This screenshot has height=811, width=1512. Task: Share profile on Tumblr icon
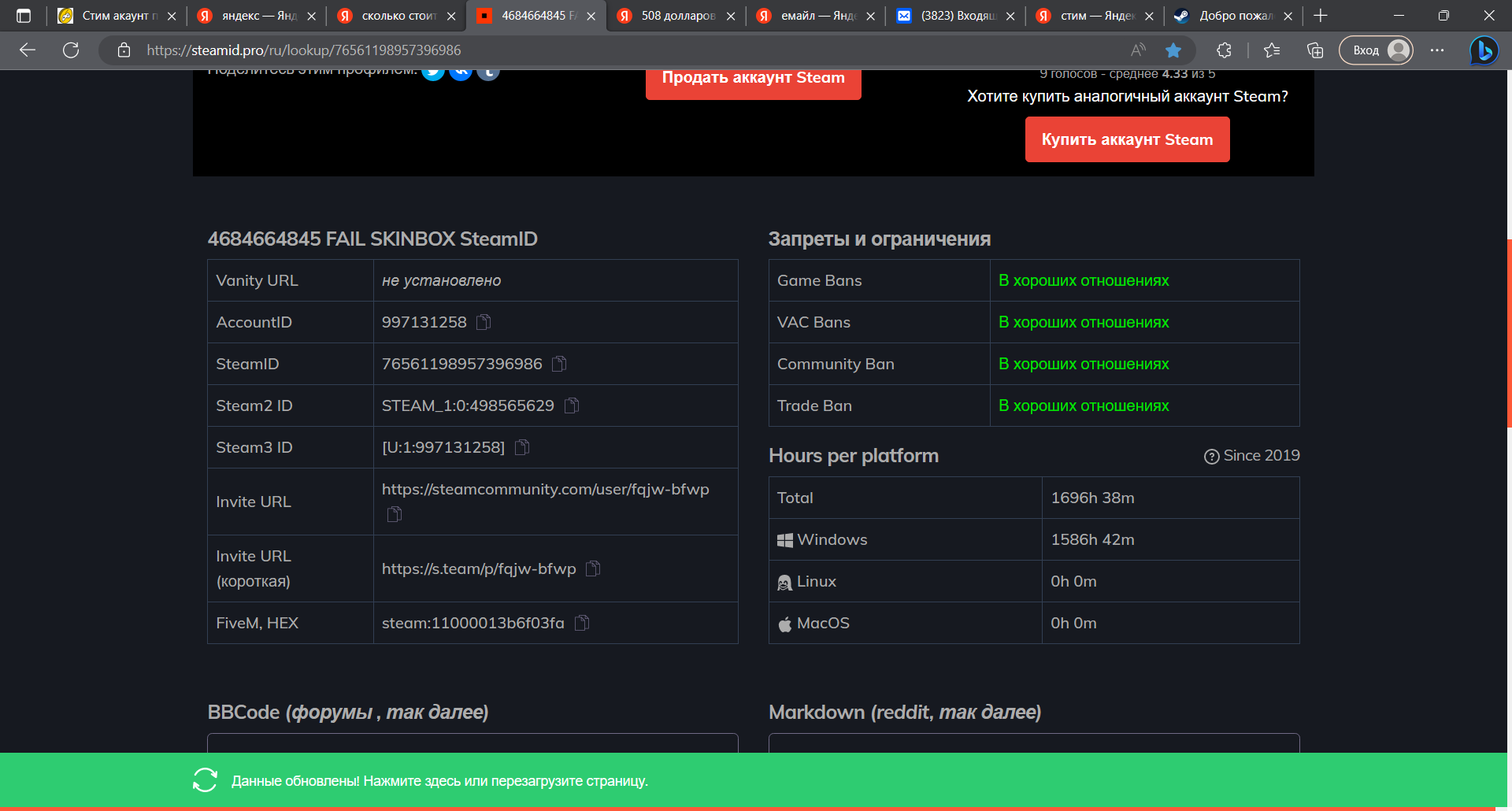tap(488, 72)
